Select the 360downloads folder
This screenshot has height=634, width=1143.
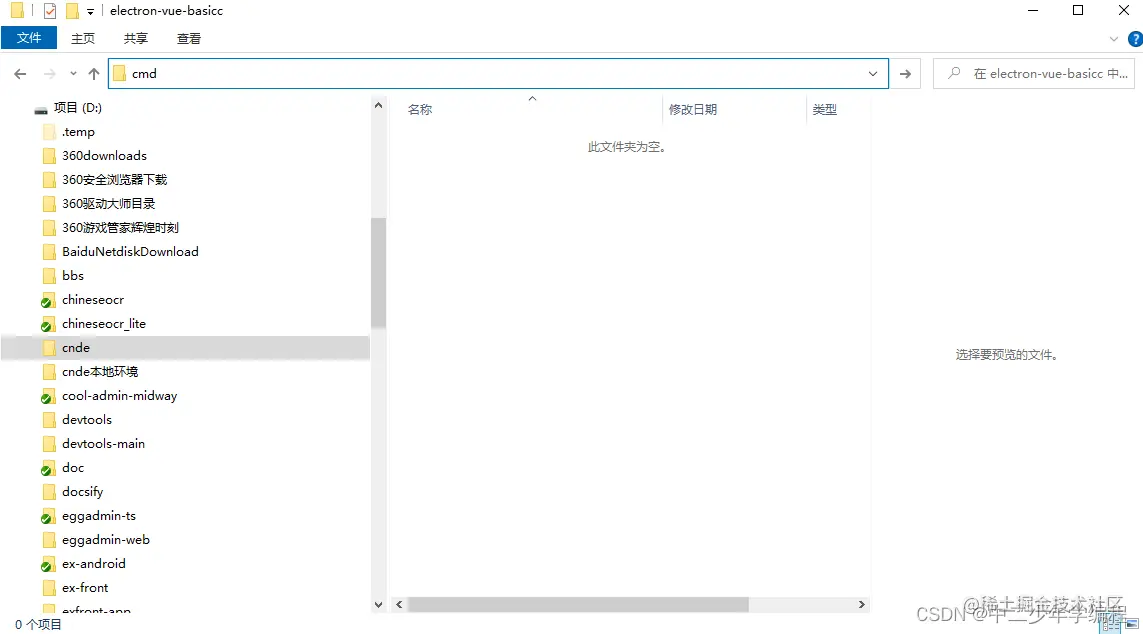[104, 156]
